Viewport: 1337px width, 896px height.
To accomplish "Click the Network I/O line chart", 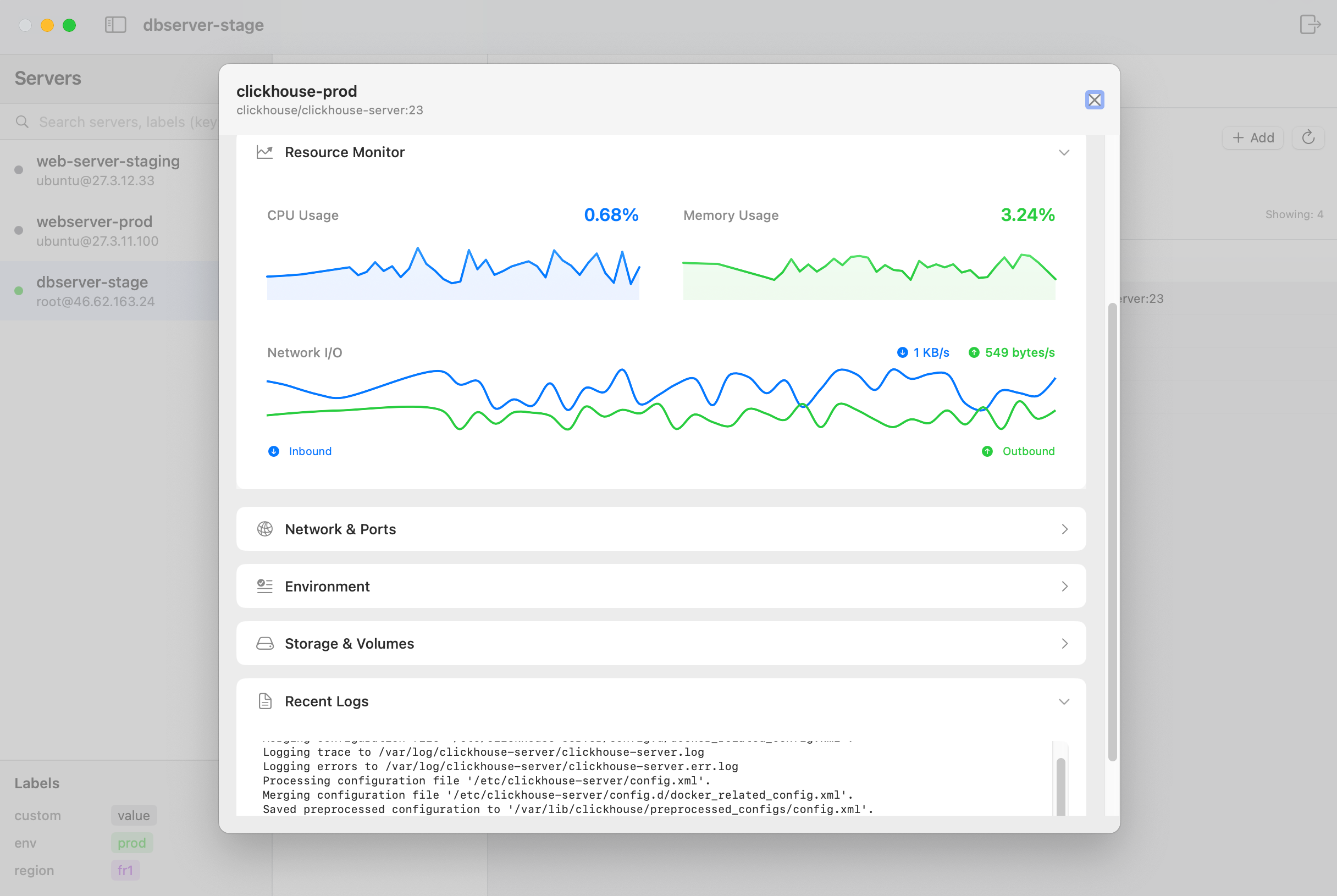I will point(661,400).
